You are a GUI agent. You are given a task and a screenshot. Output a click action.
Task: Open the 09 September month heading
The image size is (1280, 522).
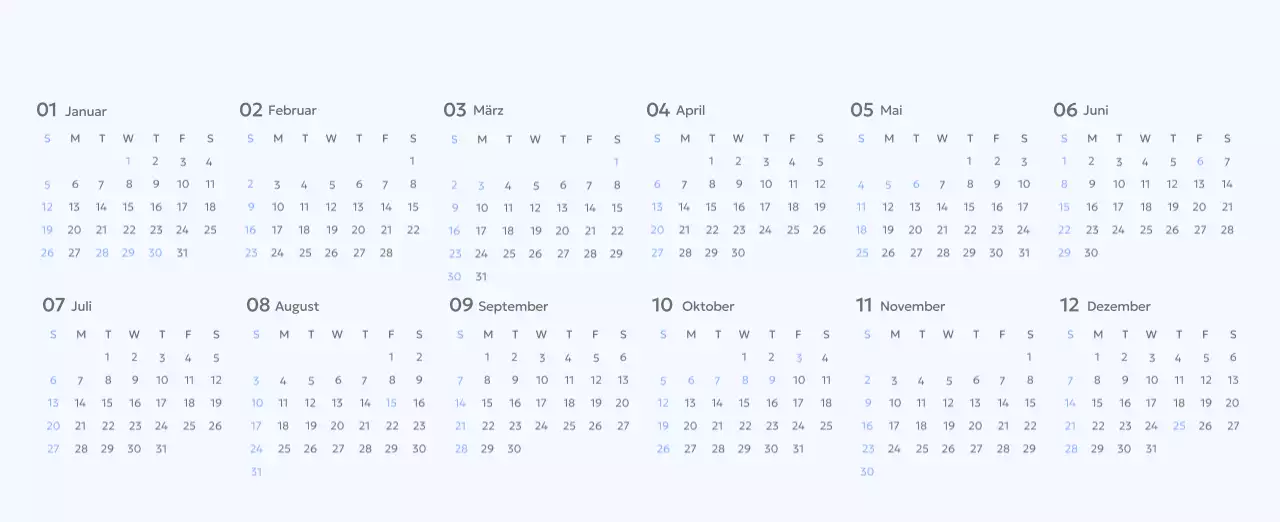coord(499,305)
